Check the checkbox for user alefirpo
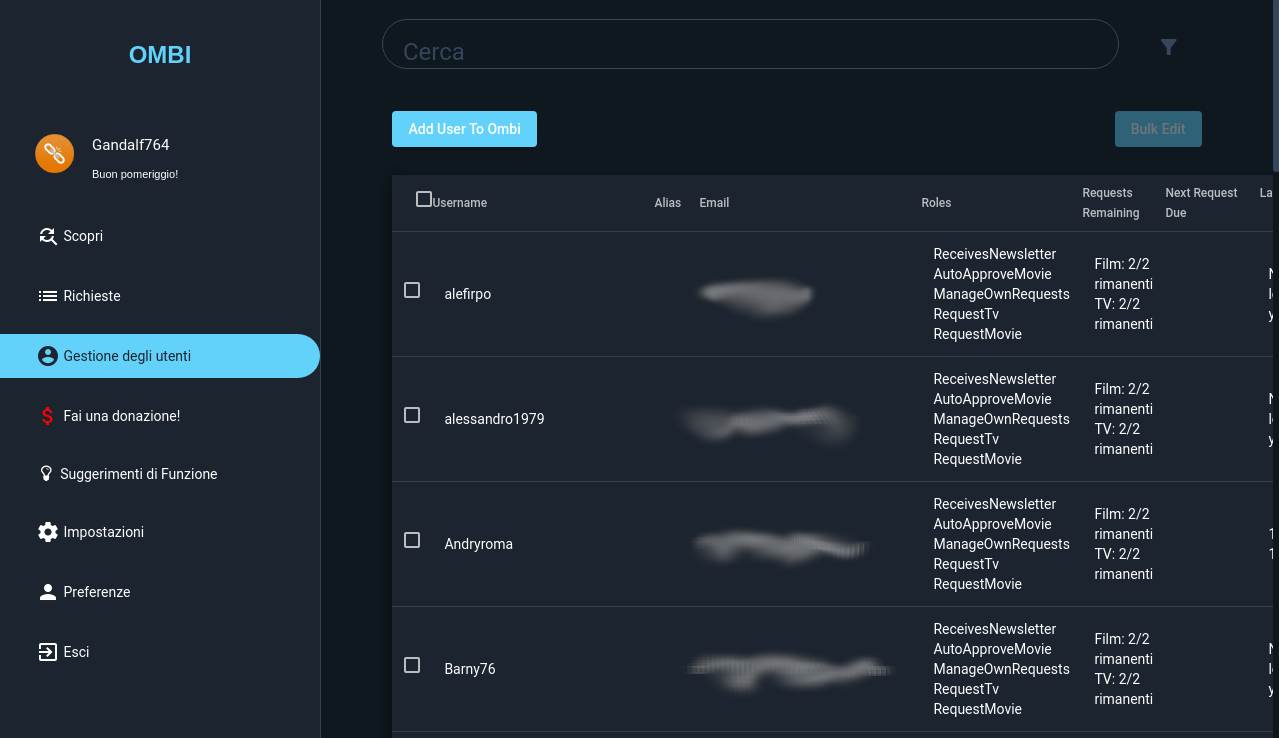1279x738 pixels. (x=412, y=290)
